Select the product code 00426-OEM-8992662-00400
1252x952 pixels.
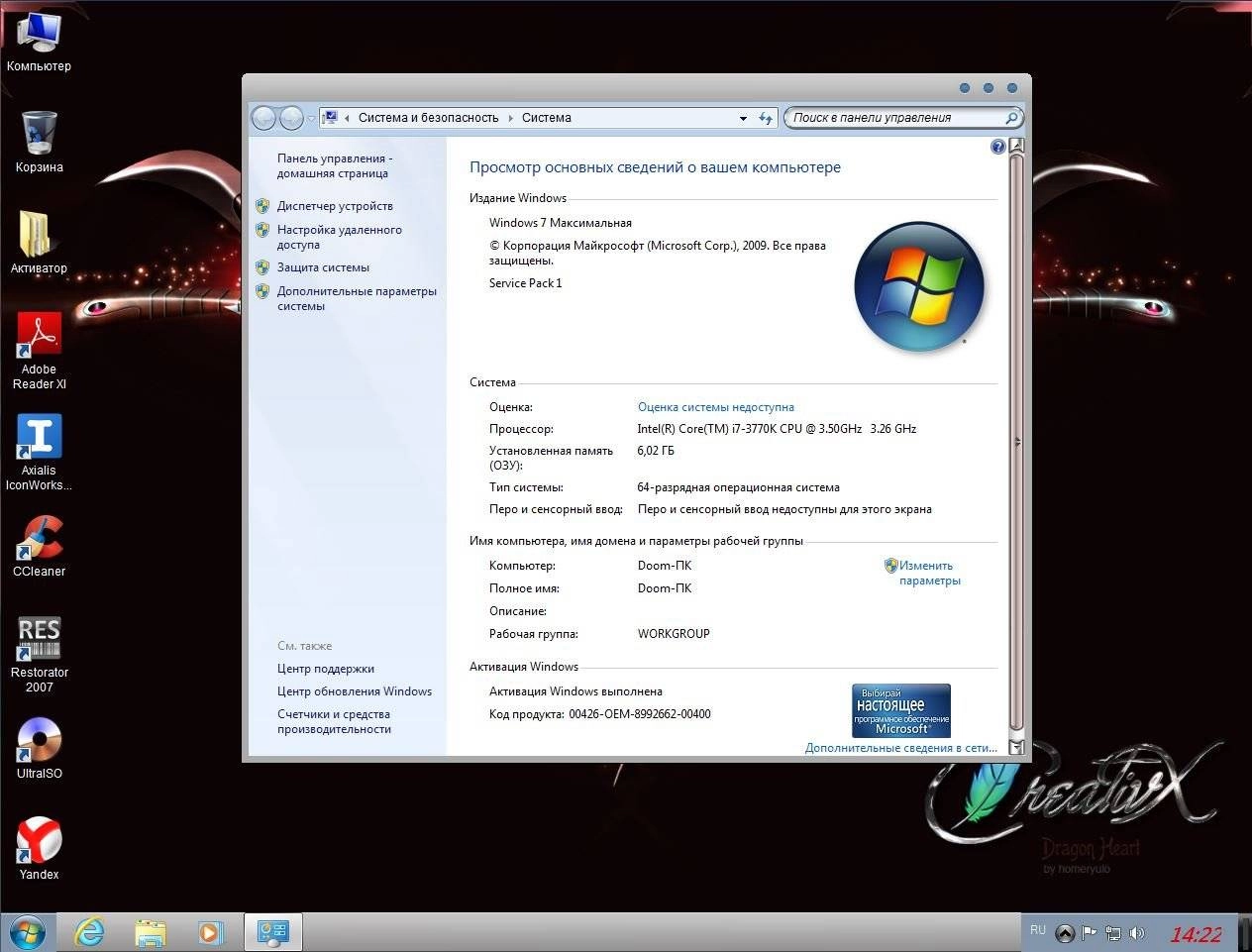(x=640, y=714)
